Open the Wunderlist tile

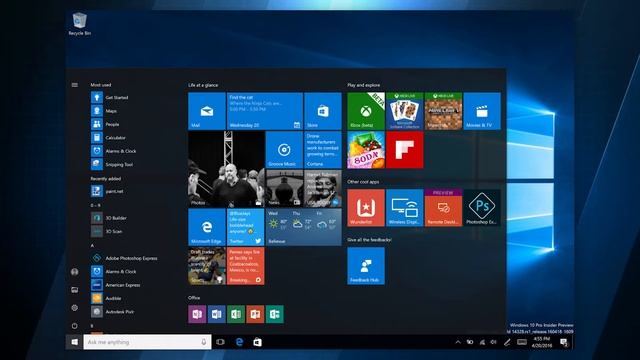[x=366, y=208]
